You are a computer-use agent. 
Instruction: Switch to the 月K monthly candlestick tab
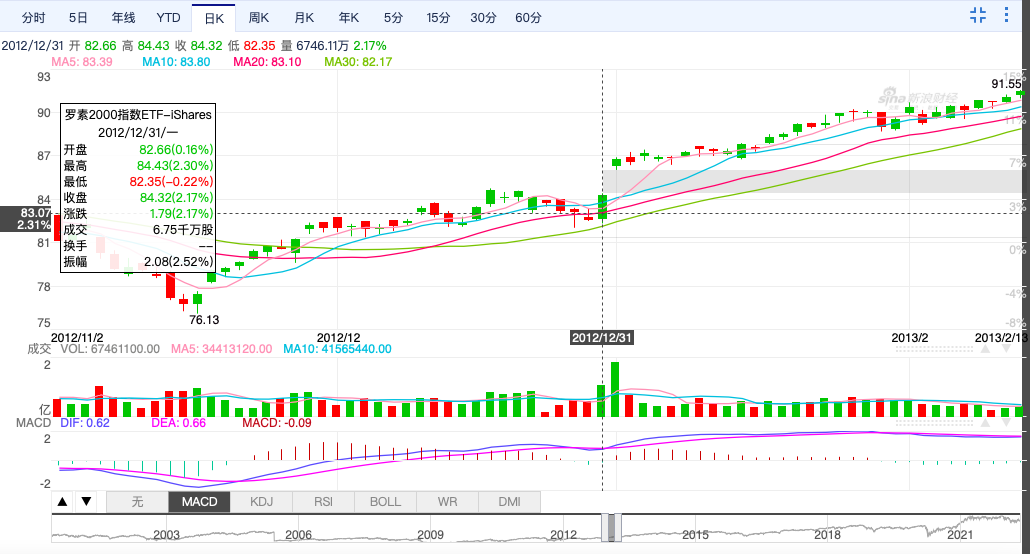pyautogui.click(x=304, y=18)
